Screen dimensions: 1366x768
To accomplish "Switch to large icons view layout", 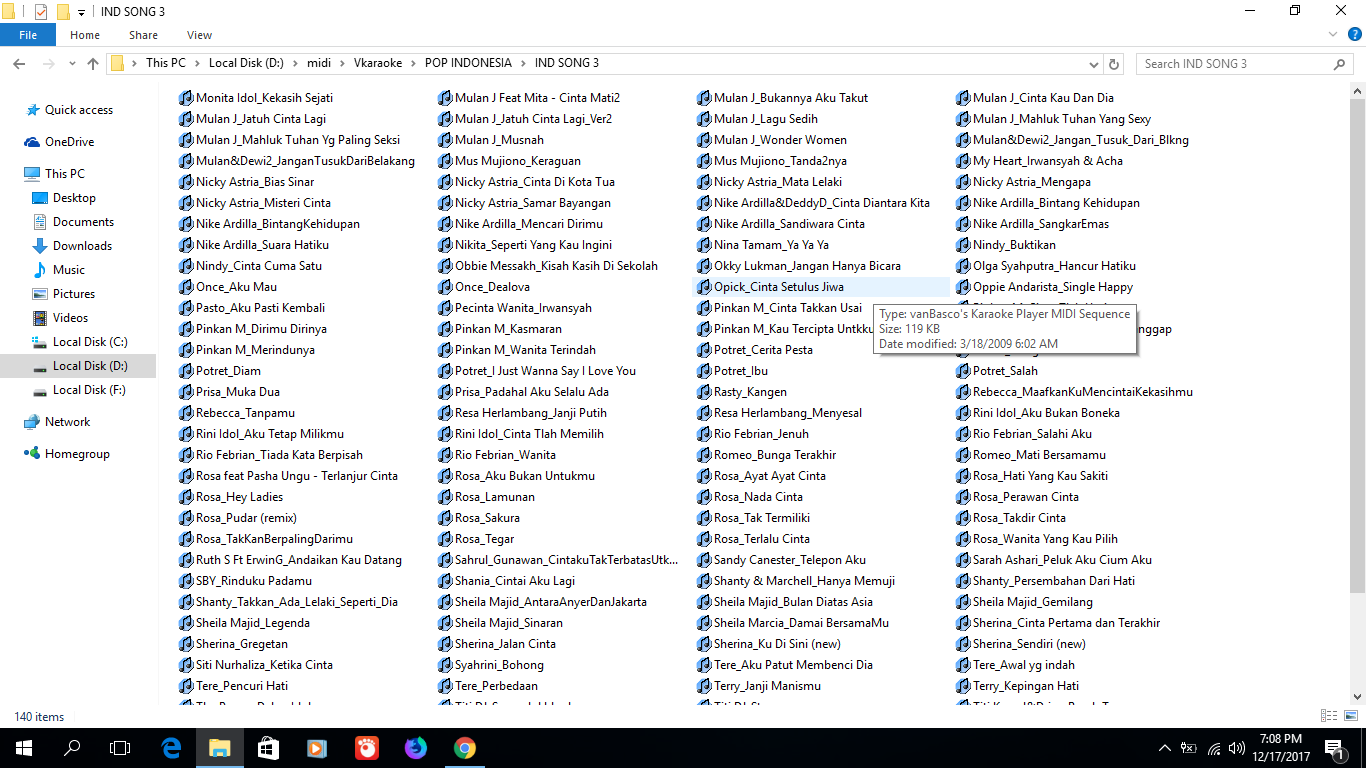I will click(x=1350, y=716).
